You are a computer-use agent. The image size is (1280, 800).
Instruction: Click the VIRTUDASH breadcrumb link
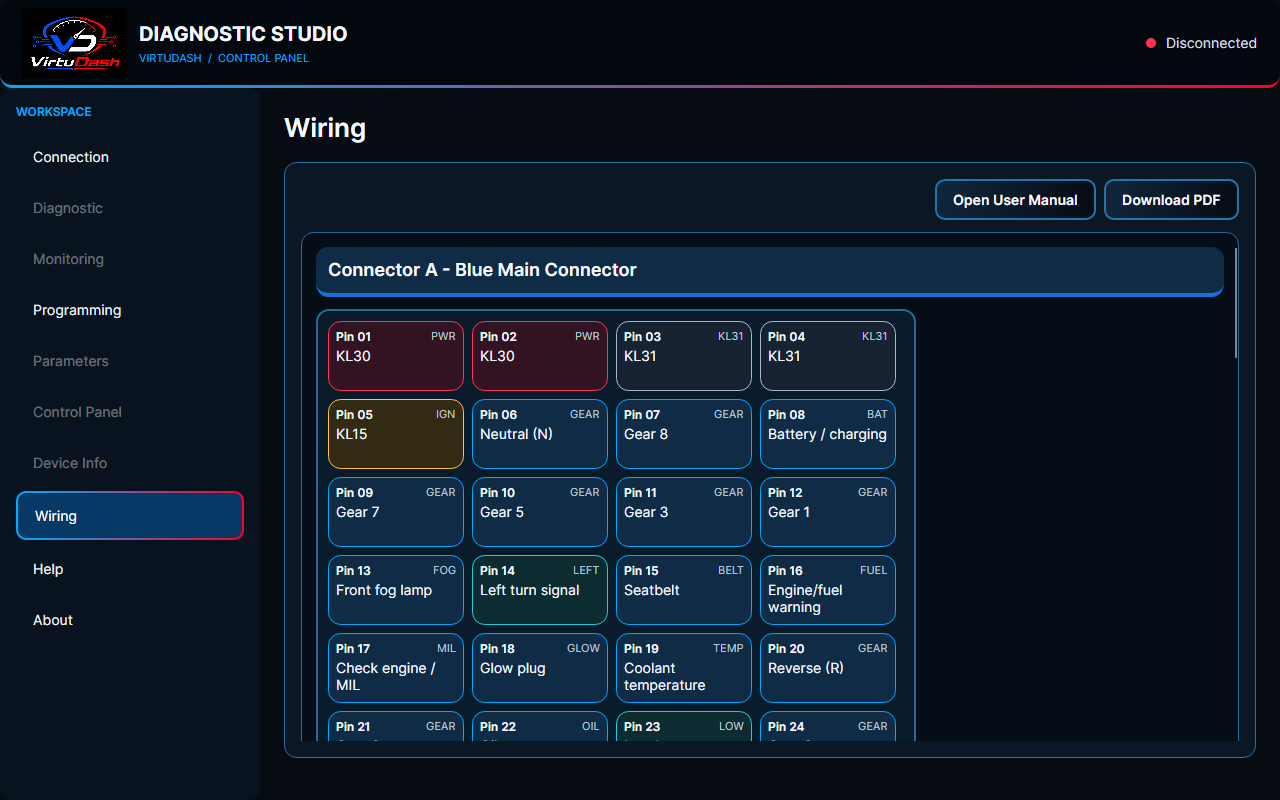[x=170, y=58]
